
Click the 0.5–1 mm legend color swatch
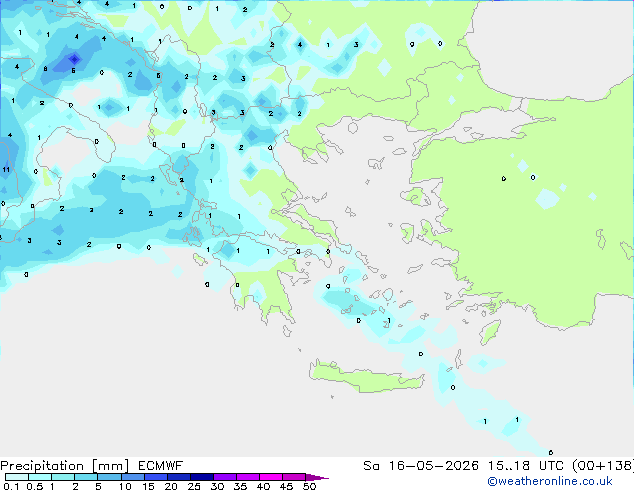[x=40, y=477]
